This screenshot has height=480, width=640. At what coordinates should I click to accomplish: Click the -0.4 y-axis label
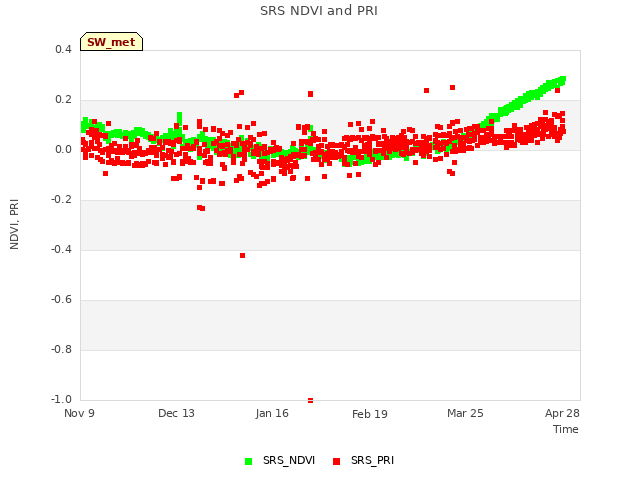tap(61, 249)
